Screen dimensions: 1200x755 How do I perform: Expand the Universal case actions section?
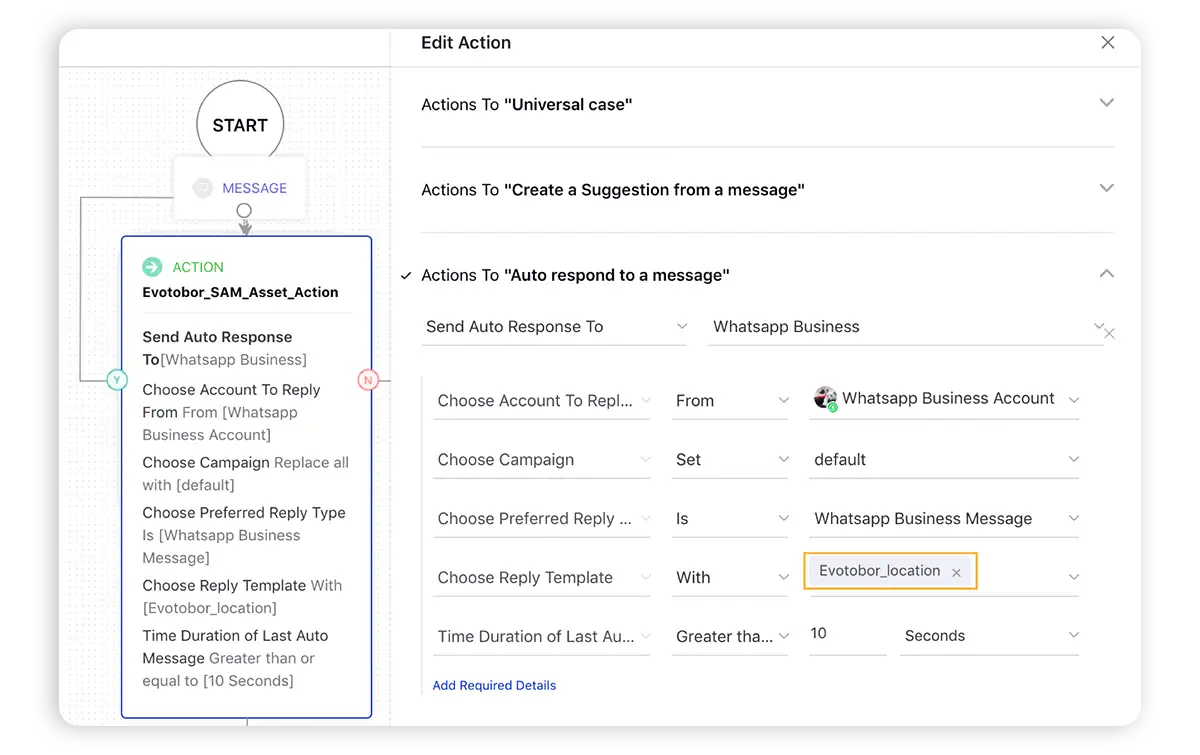point(1106,102)
